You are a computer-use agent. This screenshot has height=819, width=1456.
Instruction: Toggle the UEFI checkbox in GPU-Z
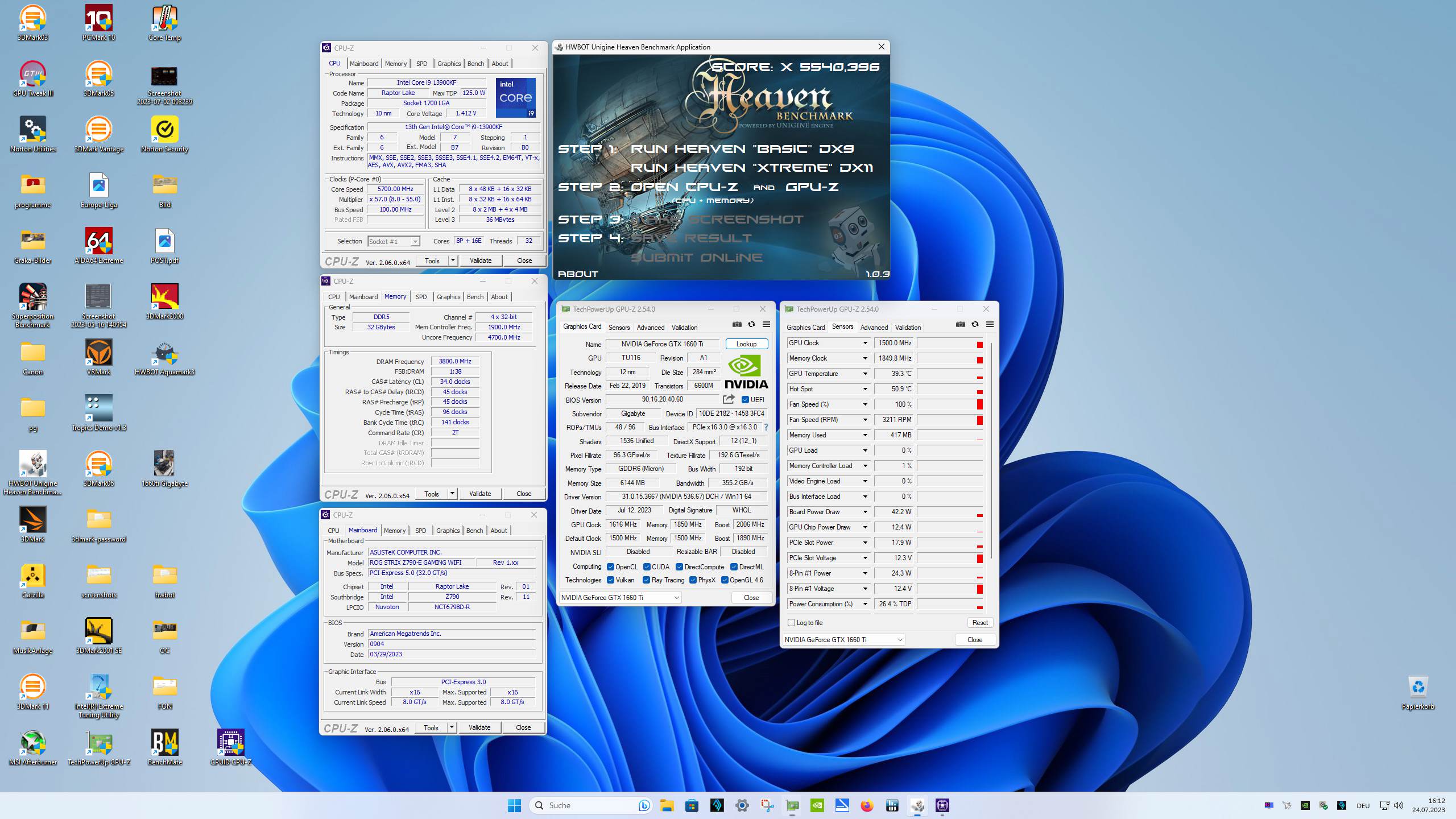745,399
